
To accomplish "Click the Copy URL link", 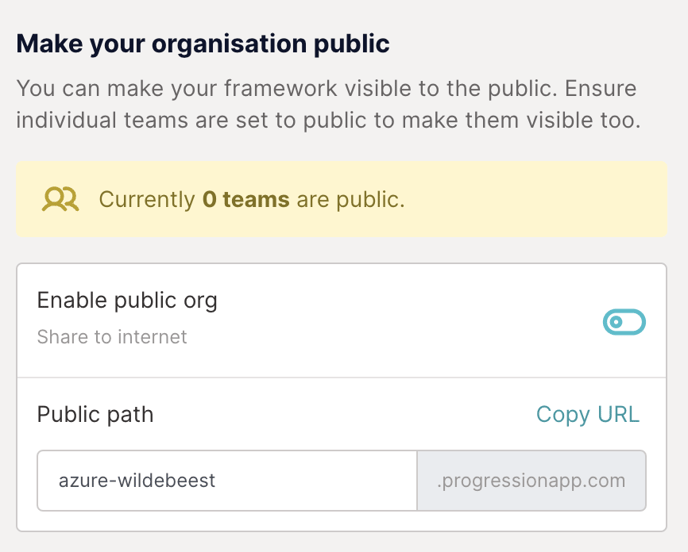I will 587,414.
